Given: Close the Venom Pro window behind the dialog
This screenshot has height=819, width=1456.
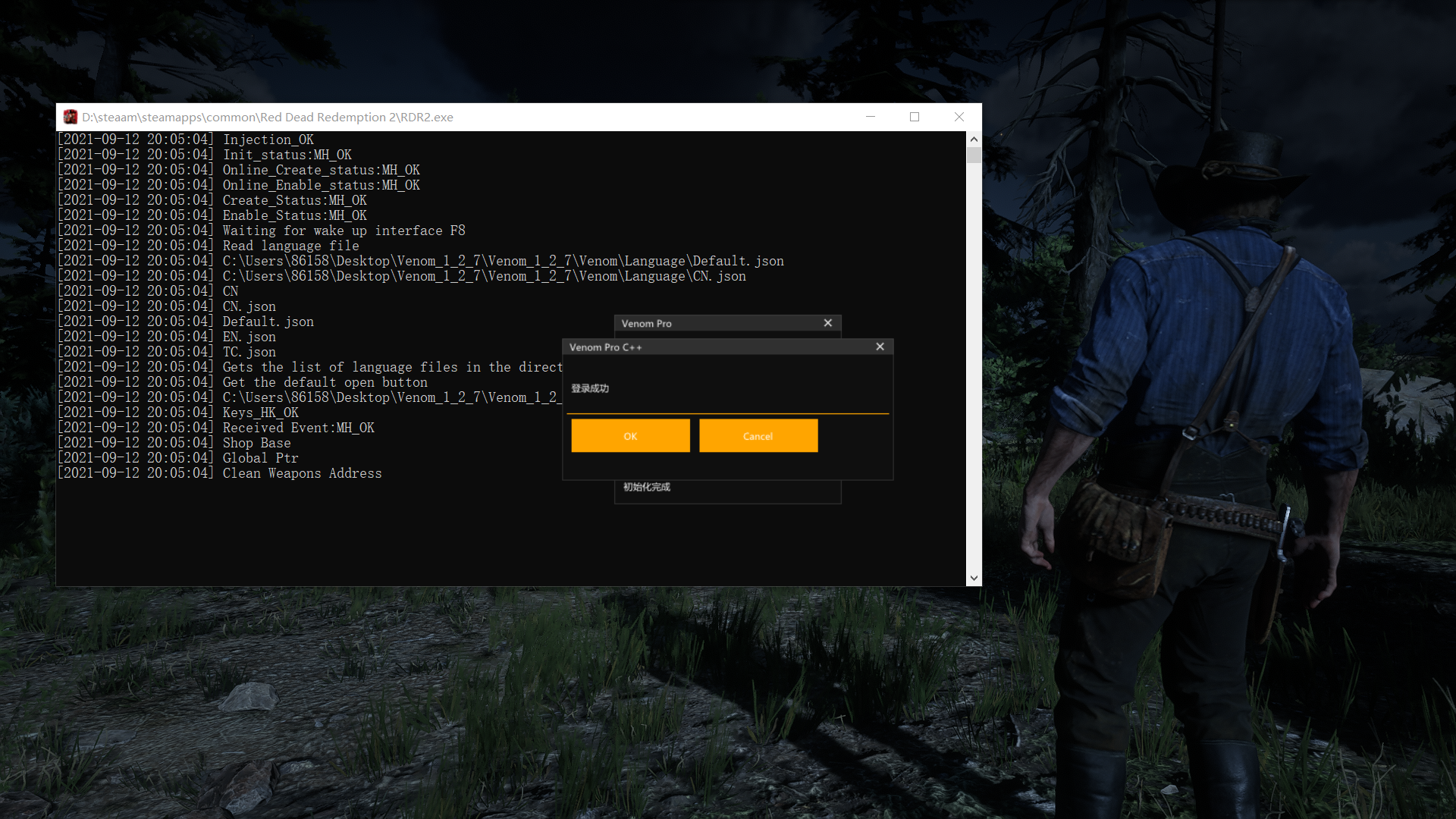Looking at the screenshot, I should [828, 323].
